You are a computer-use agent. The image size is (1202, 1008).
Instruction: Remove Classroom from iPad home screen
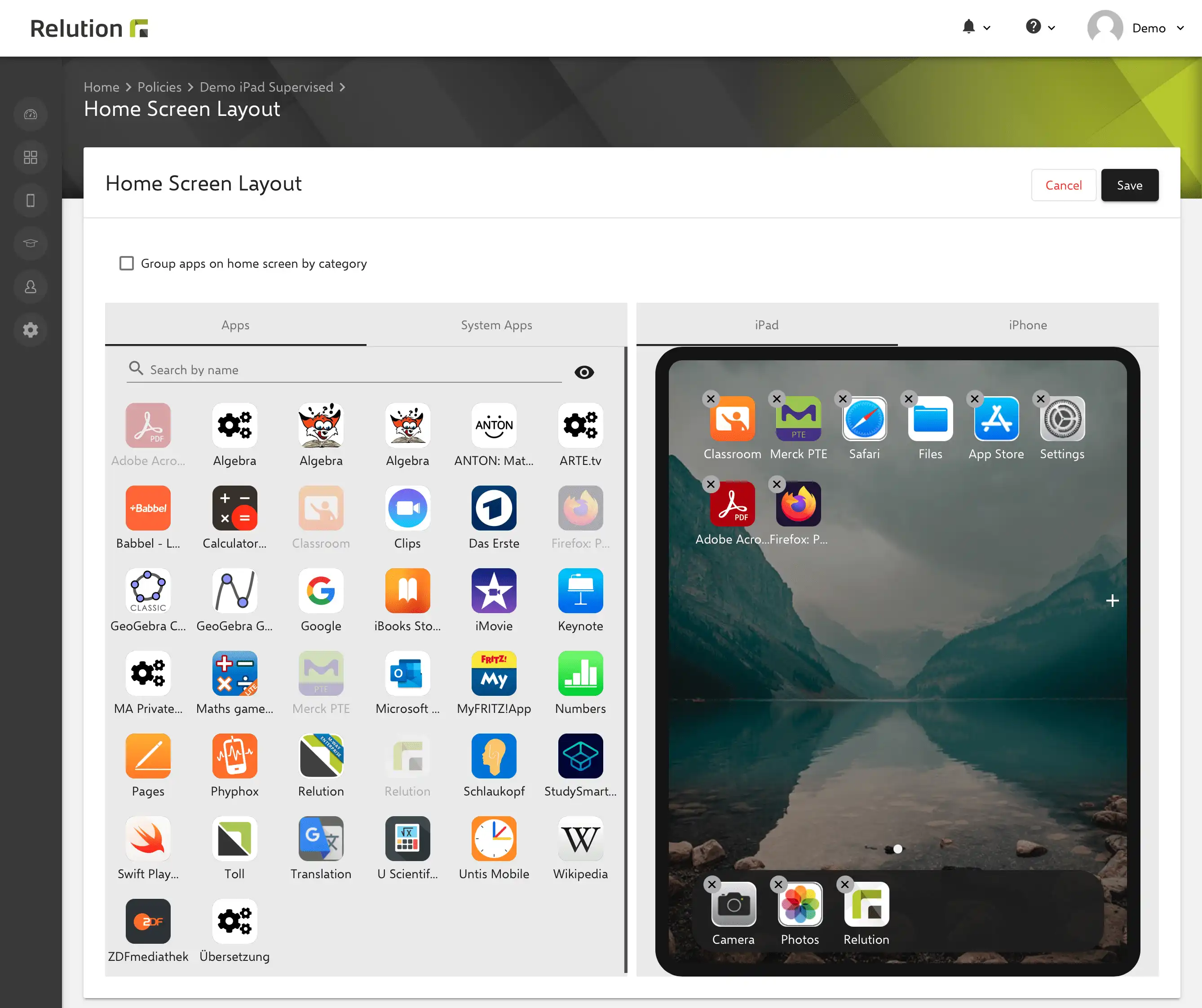pos(710,399)
